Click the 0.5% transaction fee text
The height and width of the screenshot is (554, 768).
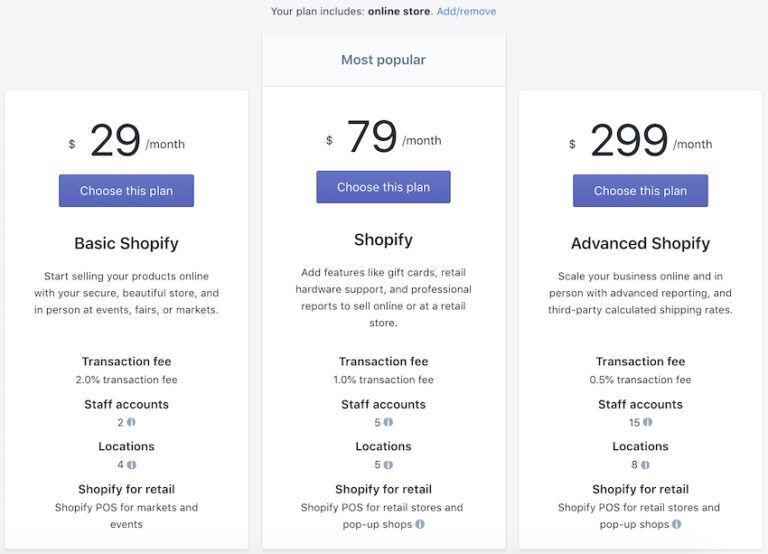click(x=640, y=380)
